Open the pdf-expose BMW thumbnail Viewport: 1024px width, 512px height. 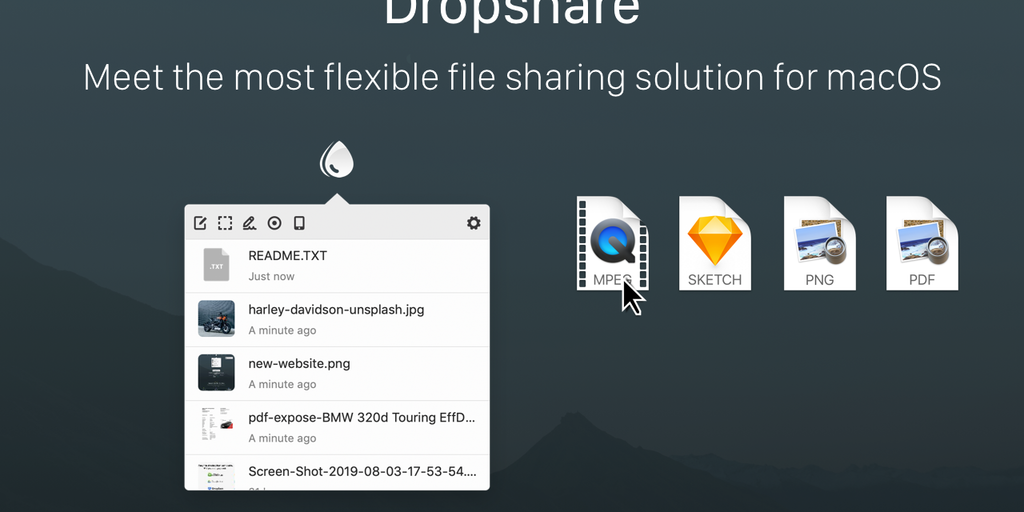pos(216,426)
